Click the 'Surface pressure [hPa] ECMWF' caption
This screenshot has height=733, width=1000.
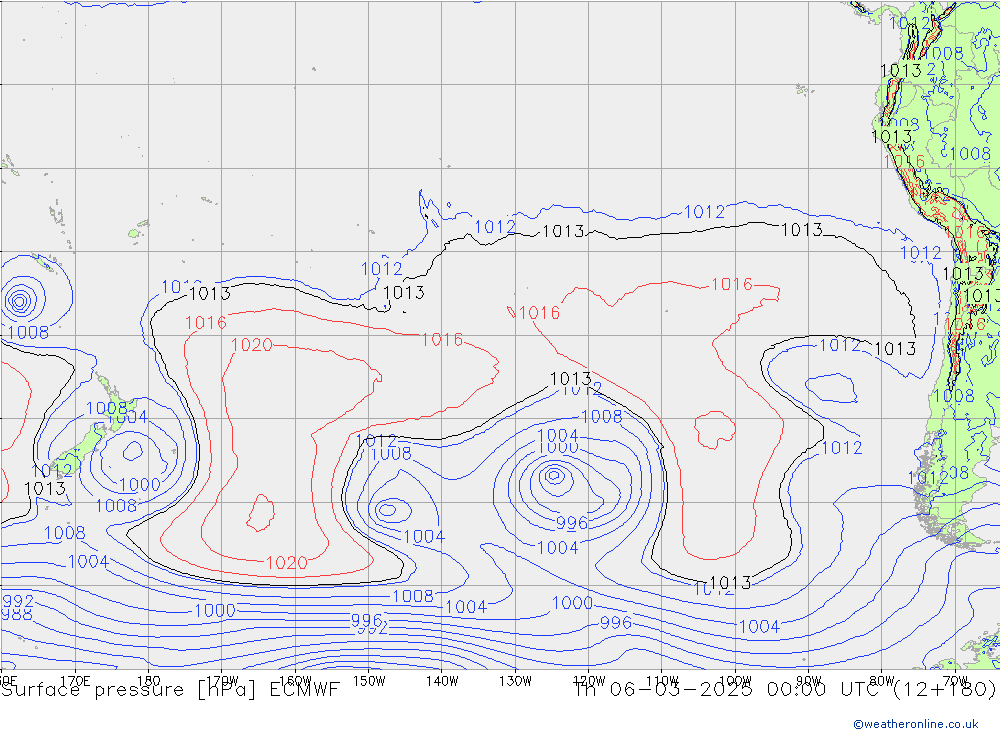(x=170, y=690)
